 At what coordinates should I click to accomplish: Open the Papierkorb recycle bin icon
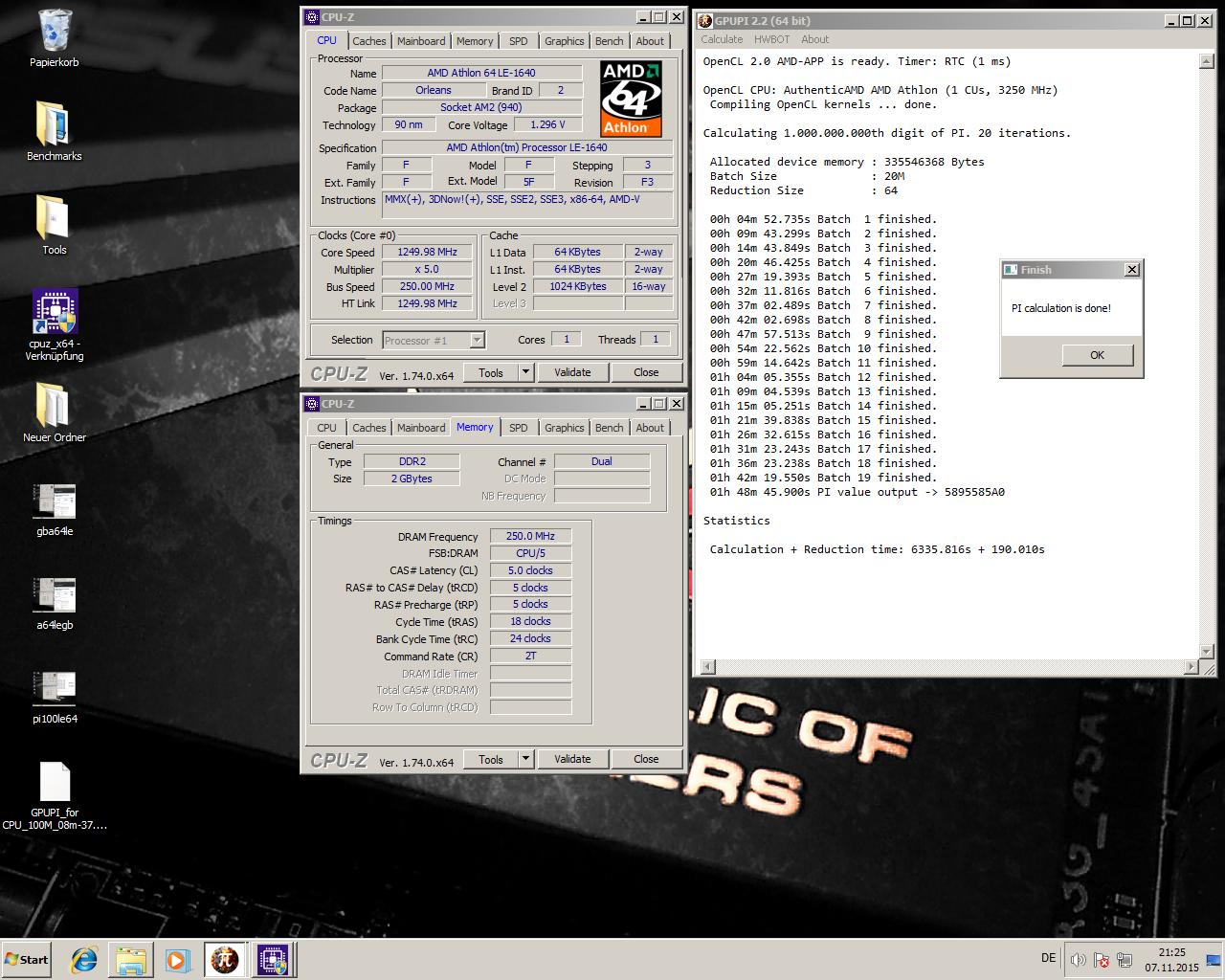point(55,39)
